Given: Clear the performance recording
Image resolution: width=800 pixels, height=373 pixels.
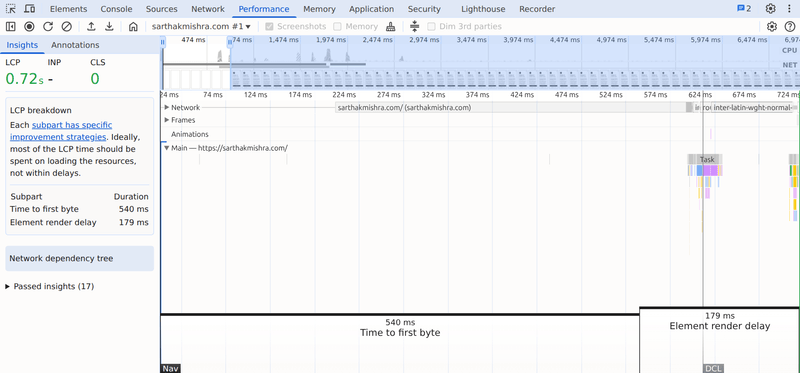Looking at the screenshot, I should pos(66,27).
